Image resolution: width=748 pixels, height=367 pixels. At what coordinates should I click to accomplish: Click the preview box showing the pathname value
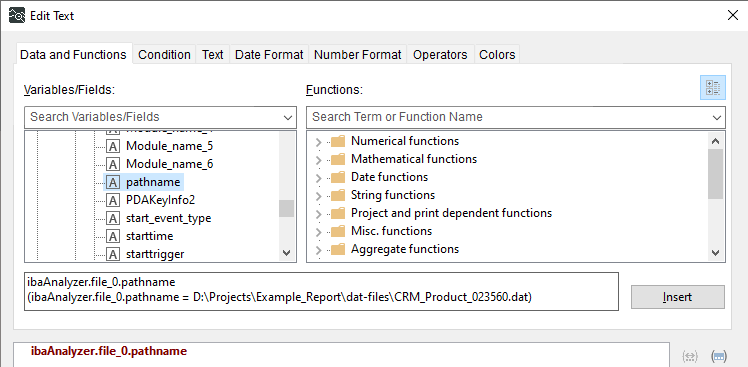point(322,292)
